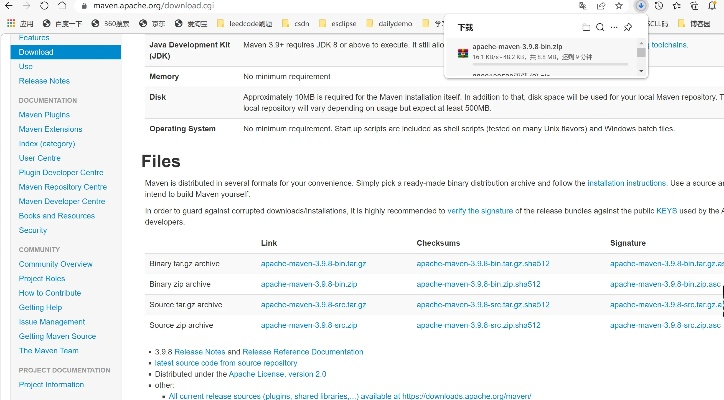Open the browser history clock icon
724x400 pixels.
click(x=660, y=5)
